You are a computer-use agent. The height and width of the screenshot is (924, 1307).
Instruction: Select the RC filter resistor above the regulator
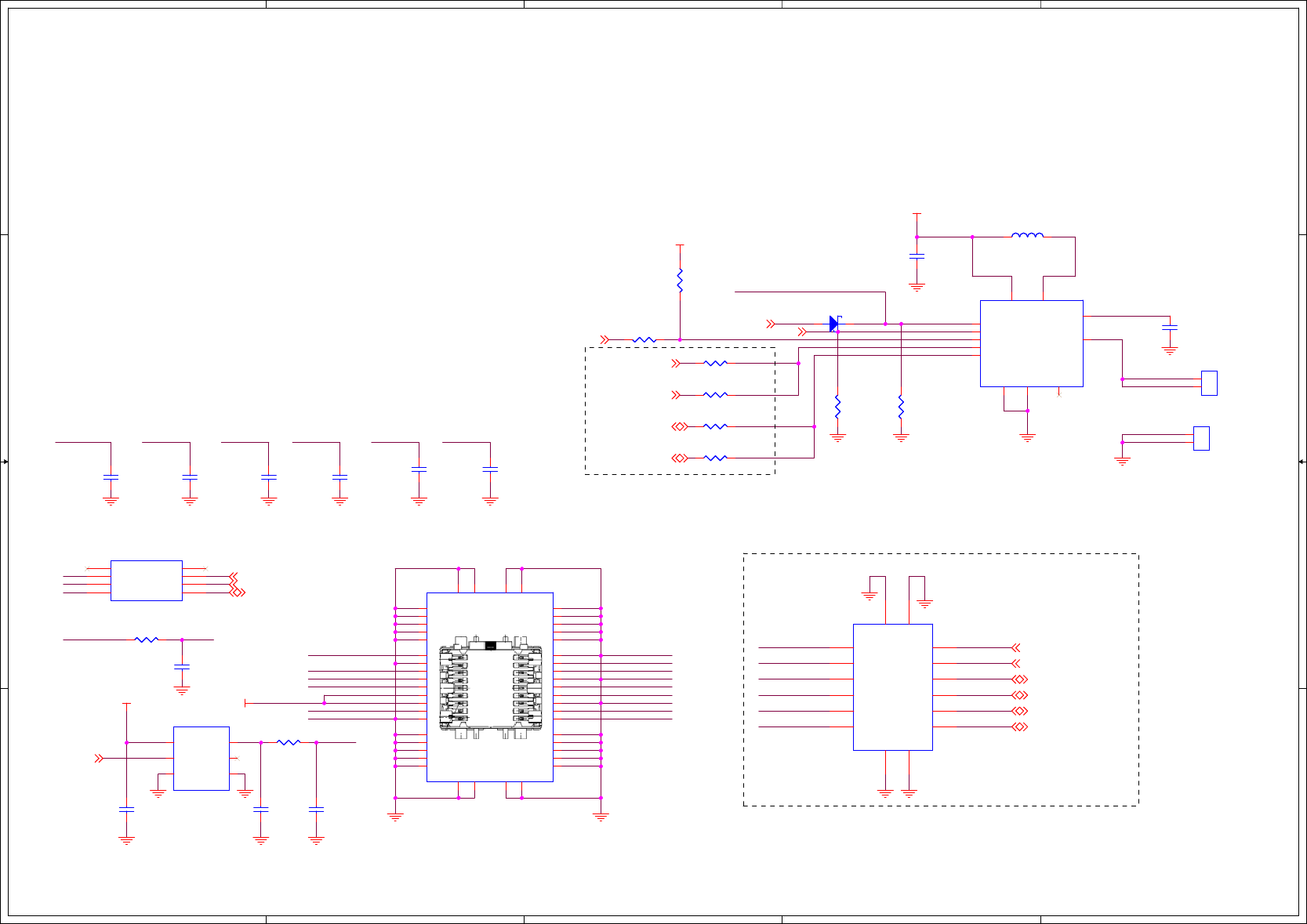[147, 640]
